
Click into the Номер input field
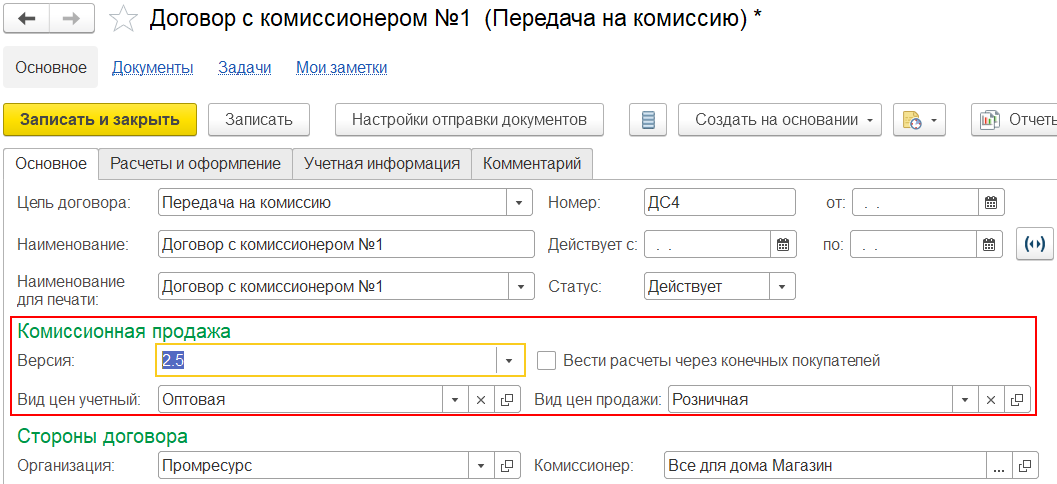tap(719, 202)
